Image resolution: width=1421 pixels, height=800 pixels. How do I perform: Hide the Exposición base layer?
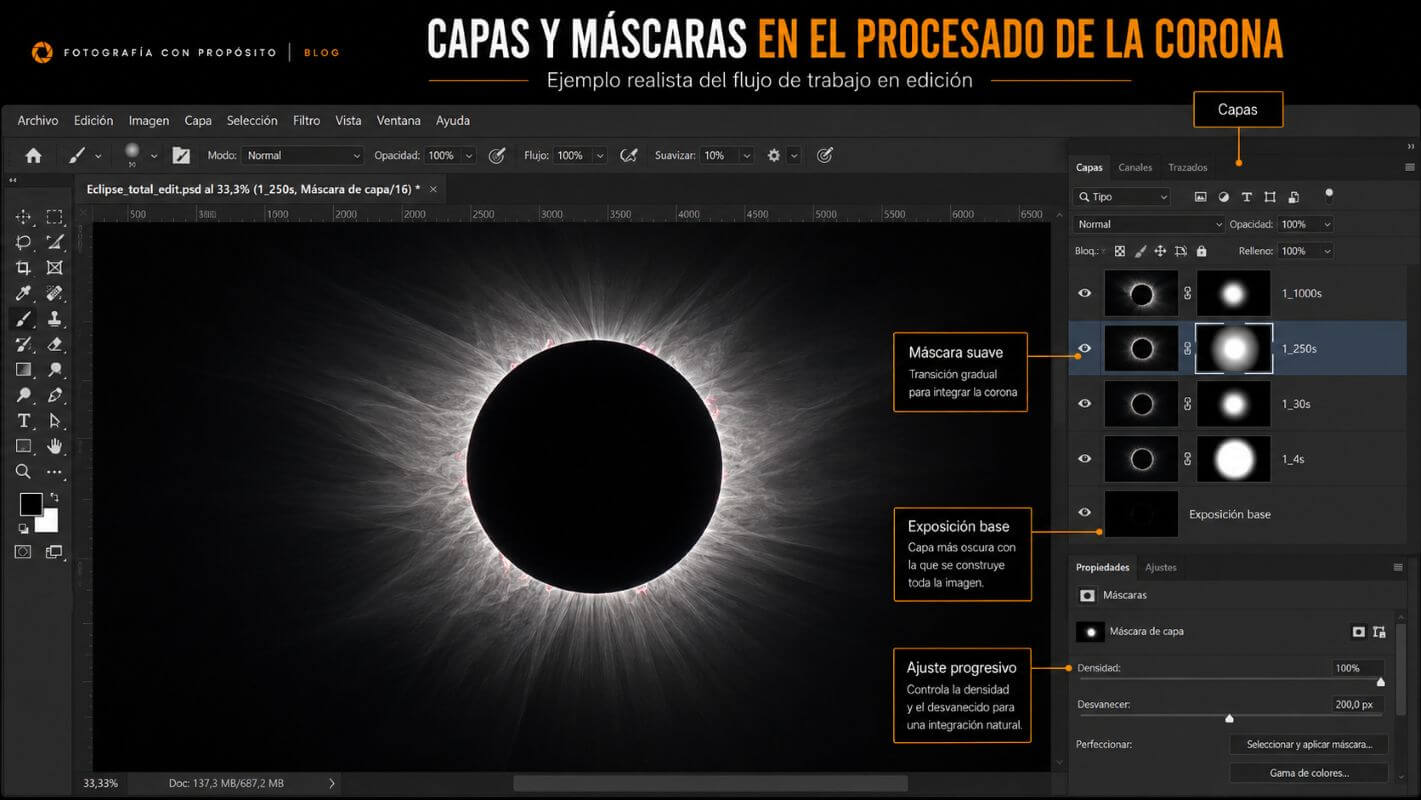[1085, 513]
